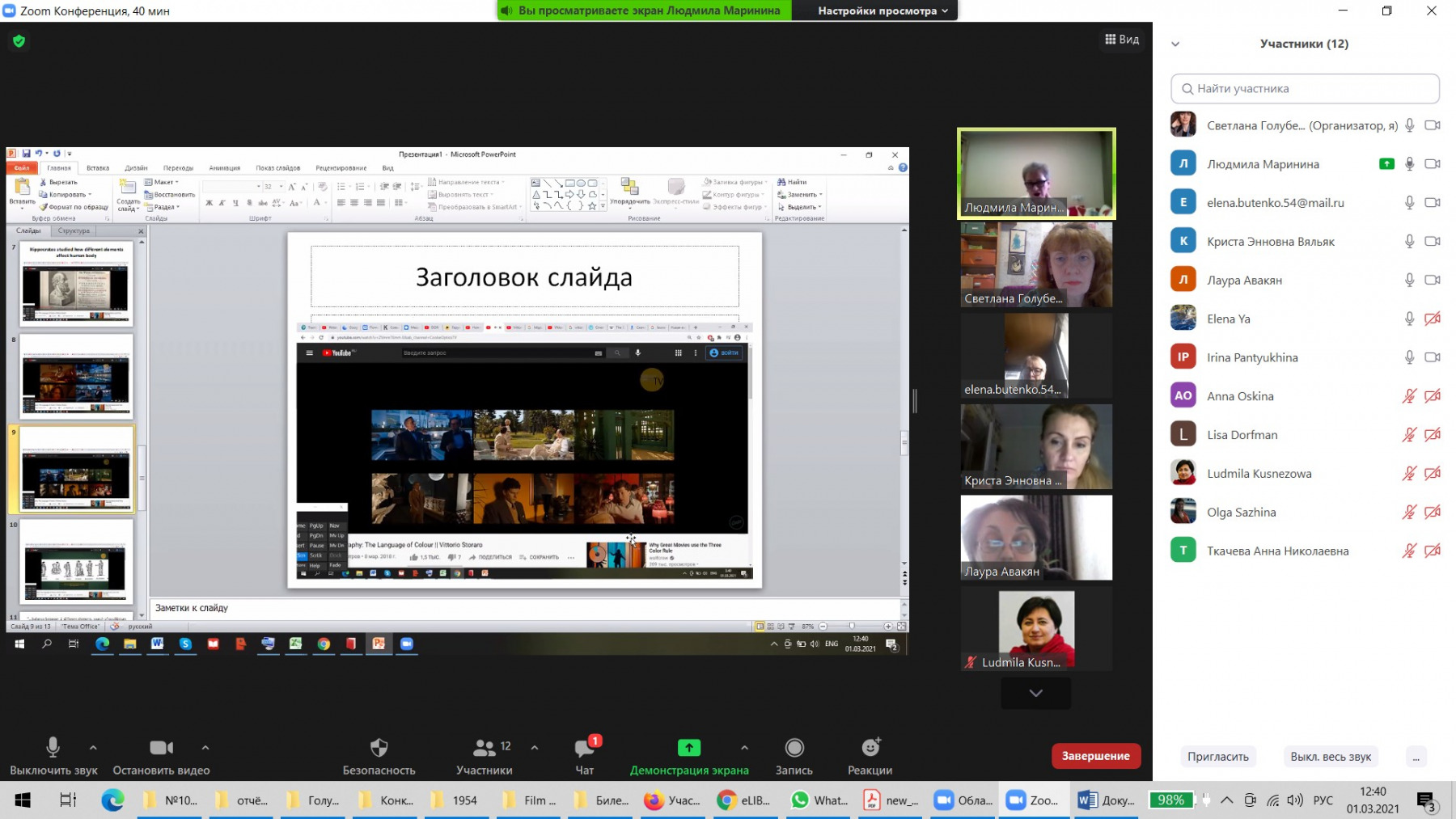Screen dimensions: 1456x819
Task: Click the Security shield icon
Action: 379,748
